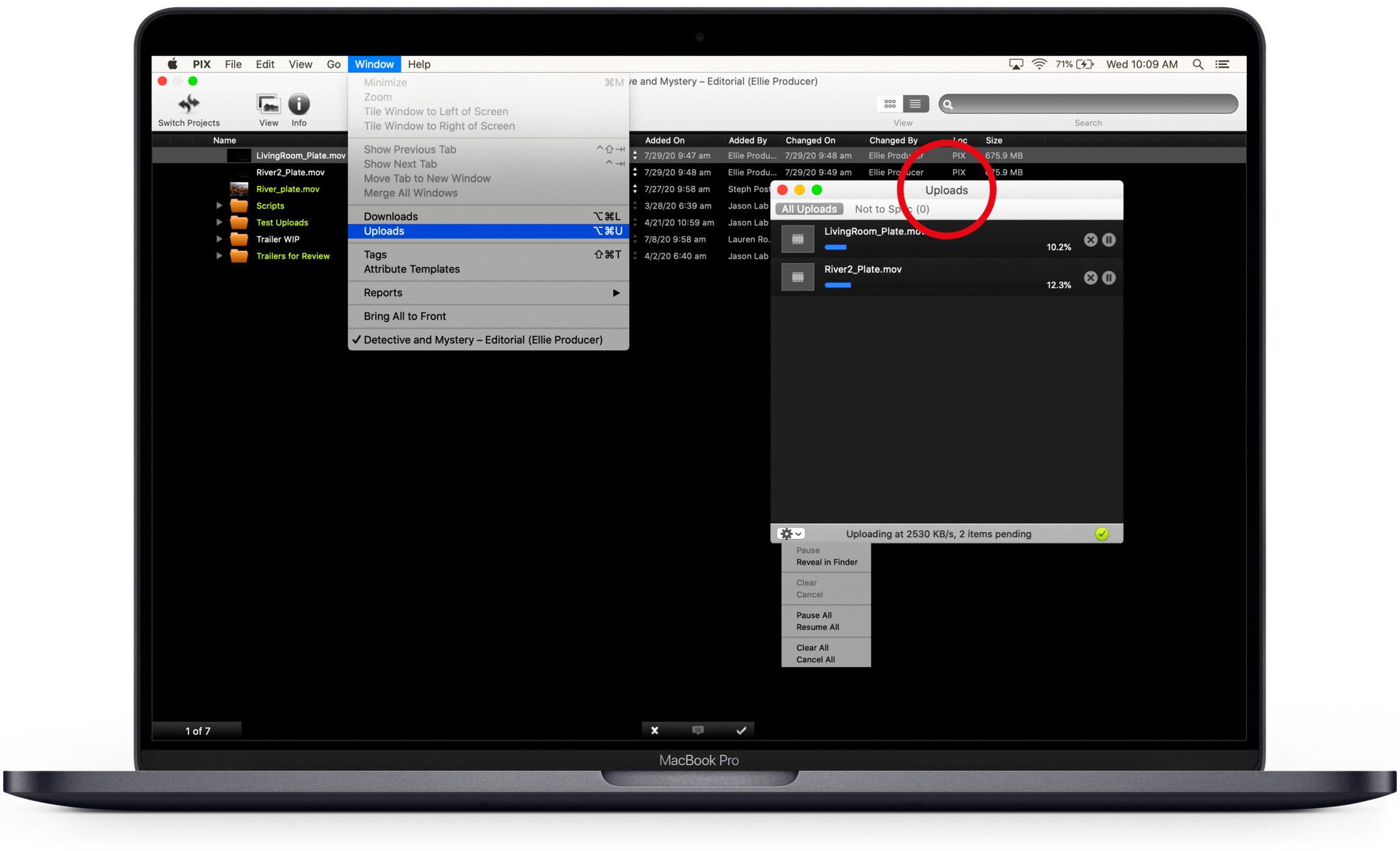1400x851 pixels.
Task: Switch to list view layout icon
Action: (x=915, y=104)
